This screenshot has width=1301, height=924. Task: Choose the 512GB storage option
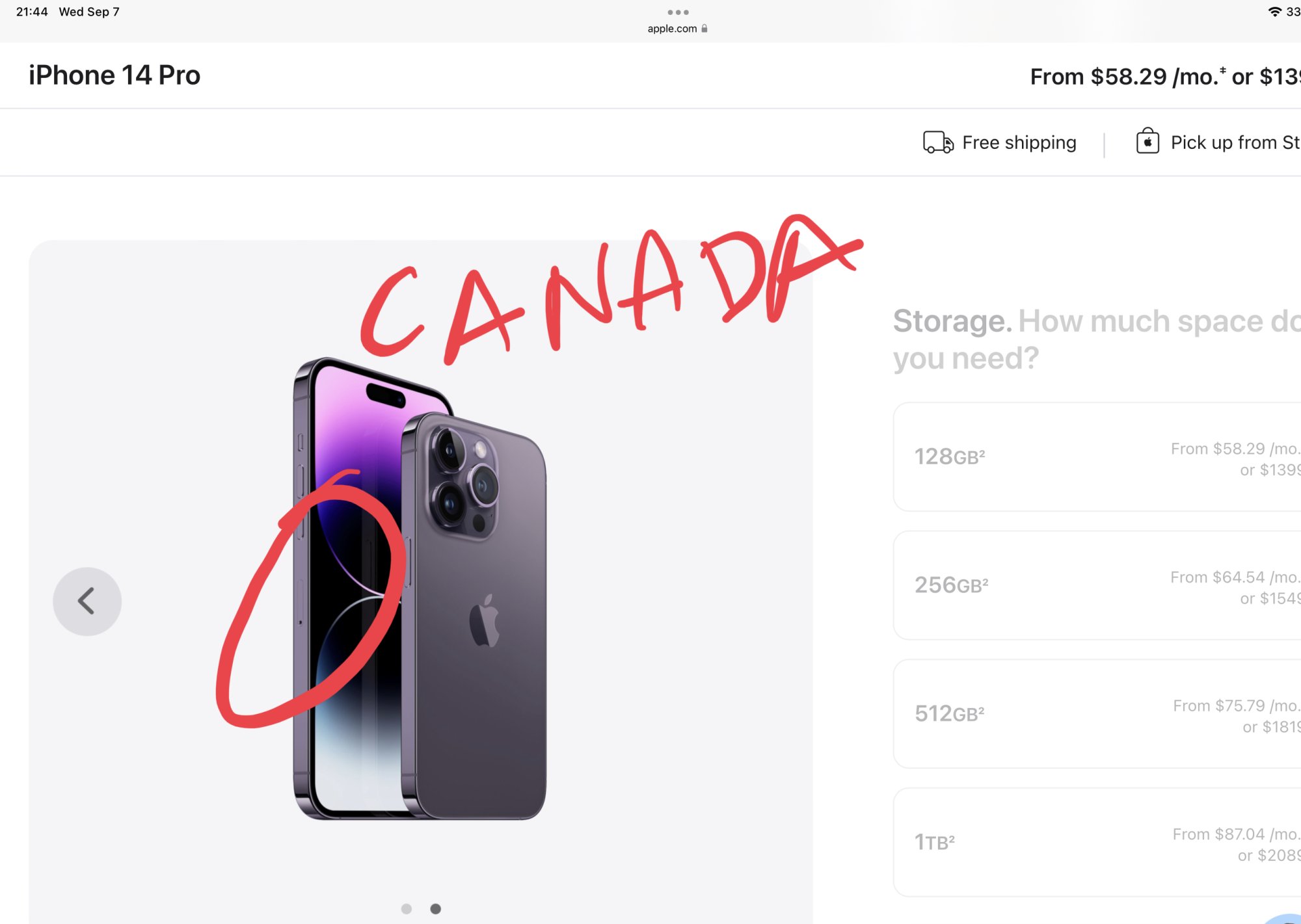coord(1097,714)
